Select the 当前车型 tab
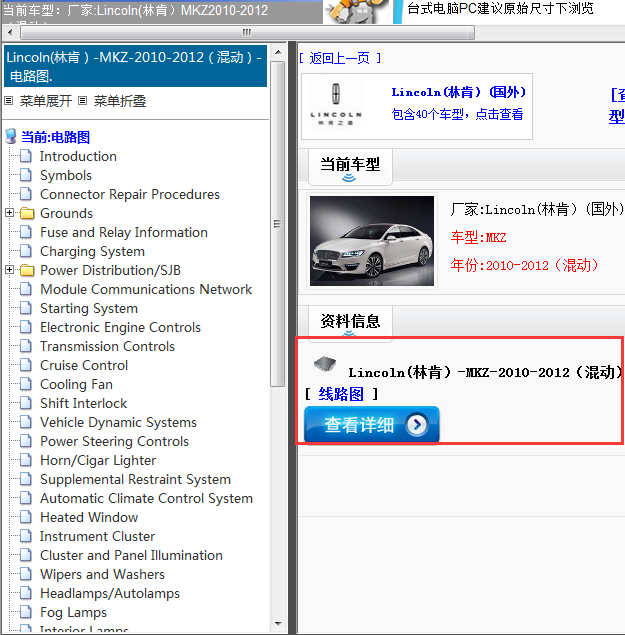625x635 pixels. [350, 166]
